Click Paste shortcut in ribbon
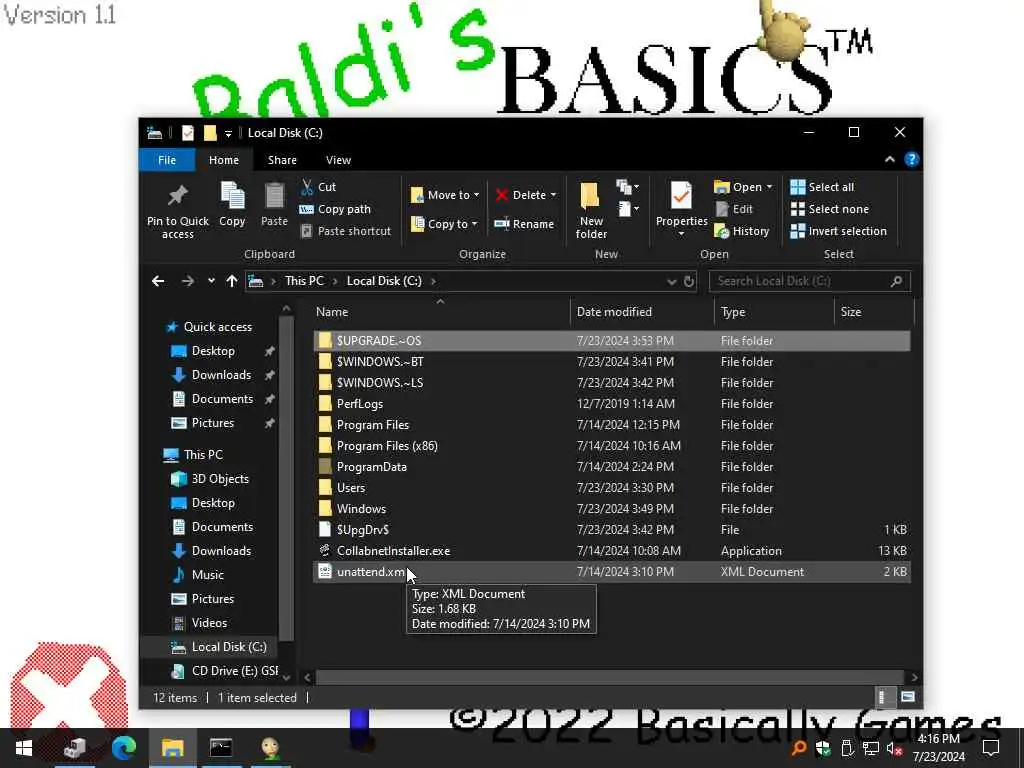The image size is (1024, 768). (x=345, y=231)
